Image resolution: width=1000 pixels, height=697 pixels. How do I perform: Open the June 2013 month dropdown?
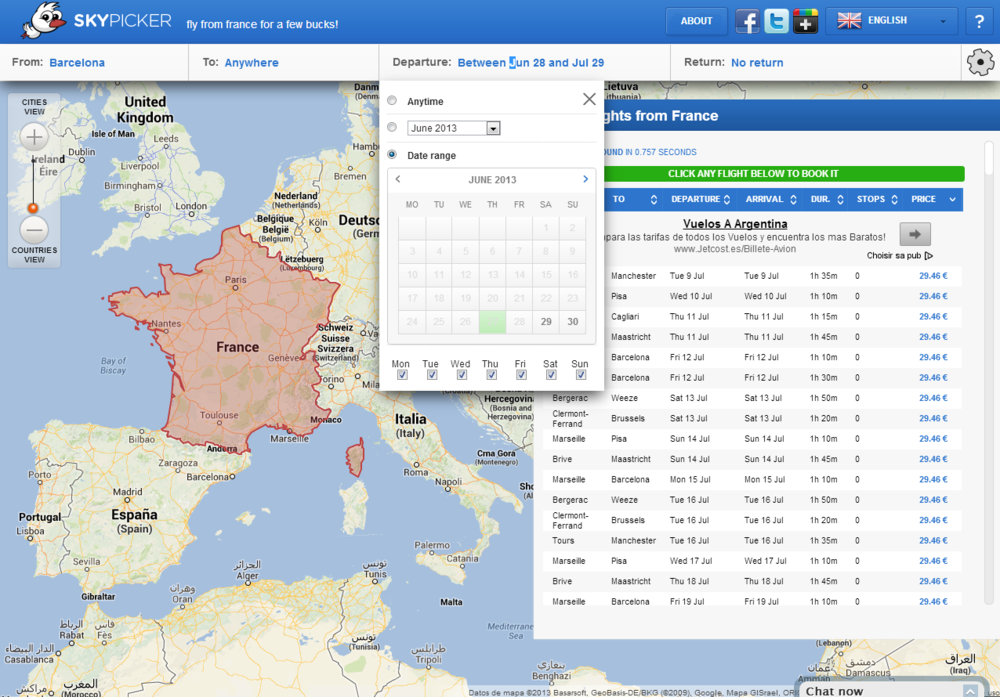(x=453, y=128)
